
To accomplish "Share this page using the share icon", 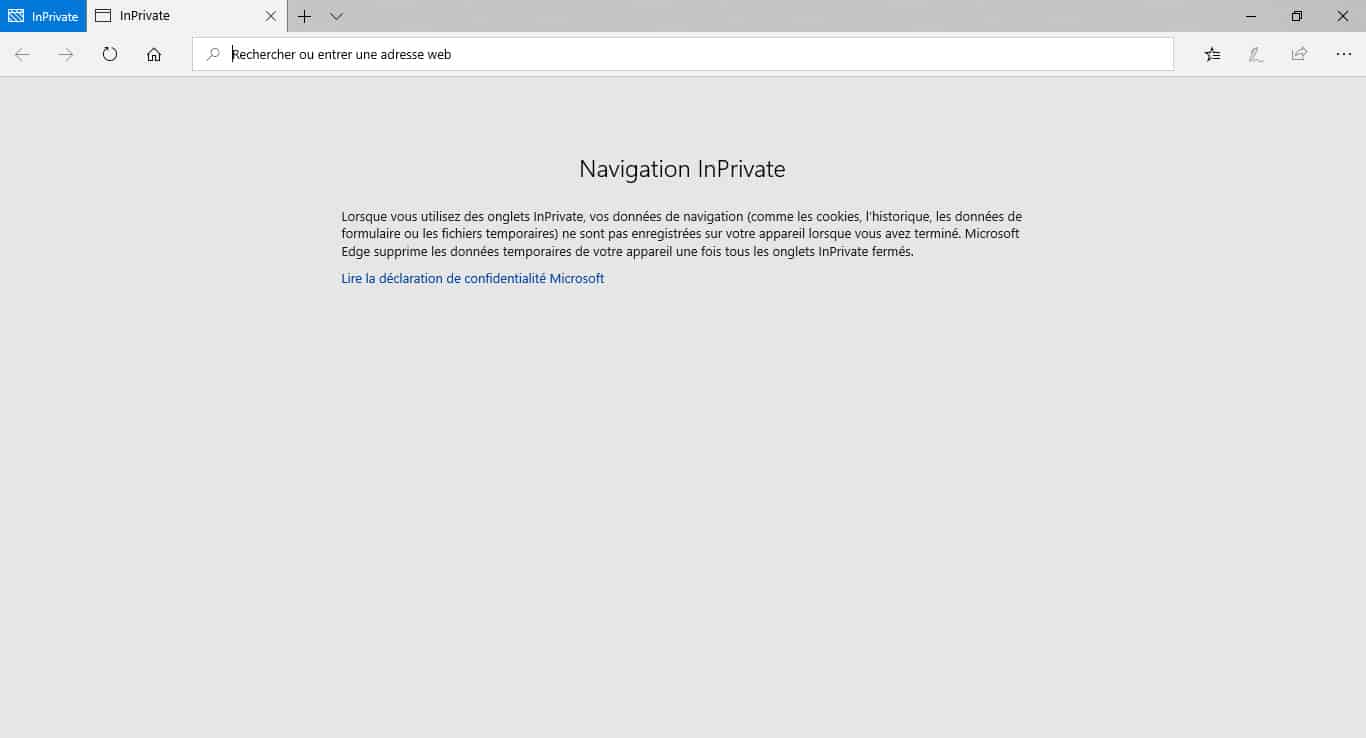I will [x=1299, y=55].
